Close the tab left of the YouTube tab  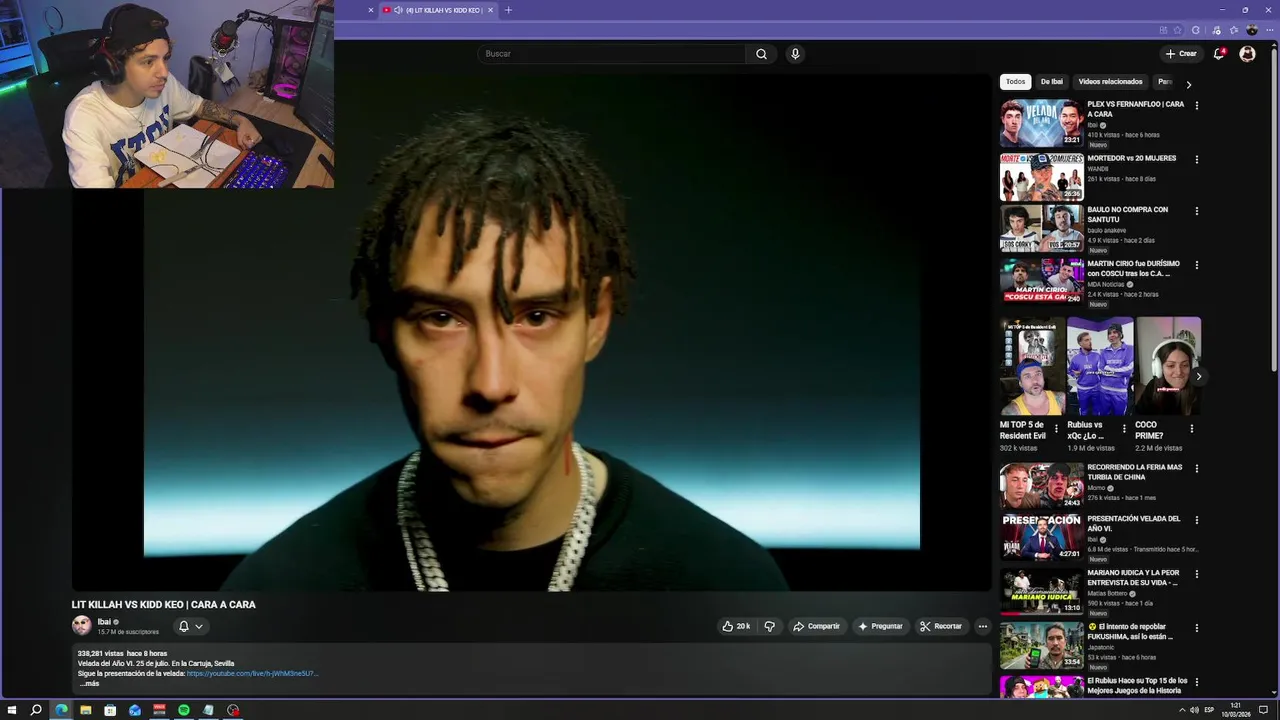(371, 10)
